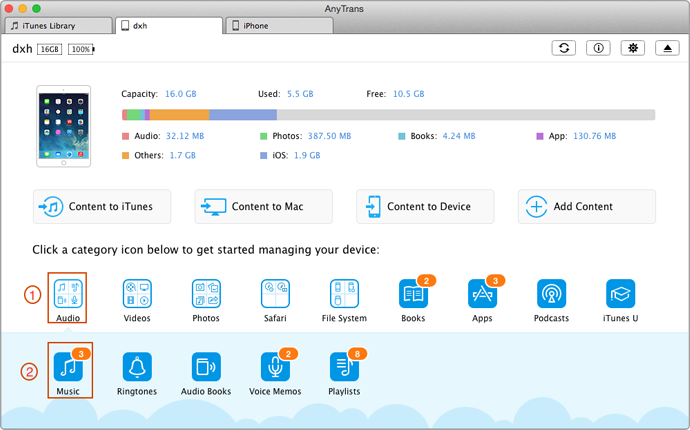Click the Audio size 32.12 MB
Viewport: 690px width, 430px height.
coord(185,136)
